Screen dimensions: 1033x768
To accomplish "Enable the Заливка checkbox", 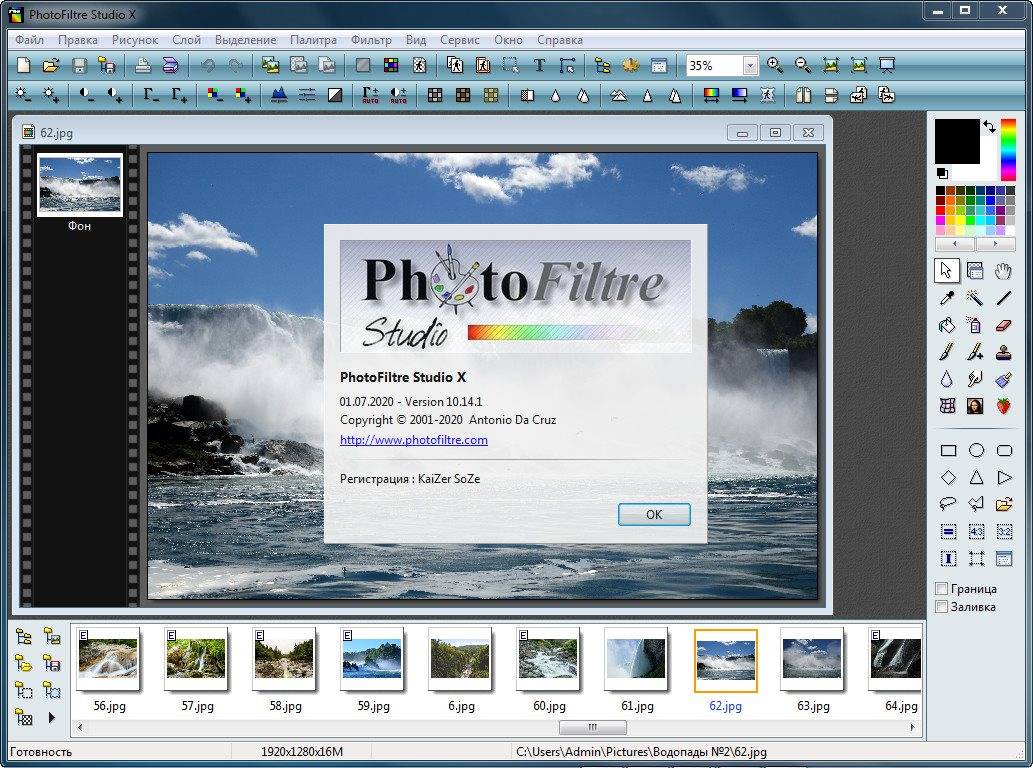I will point(942,607).
